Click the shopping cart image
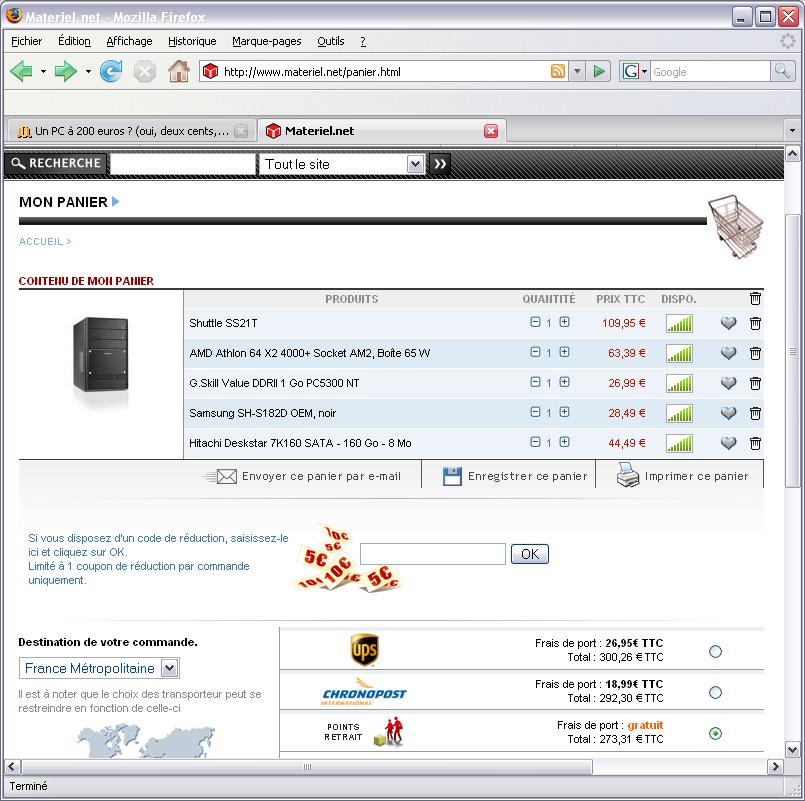 736,226
